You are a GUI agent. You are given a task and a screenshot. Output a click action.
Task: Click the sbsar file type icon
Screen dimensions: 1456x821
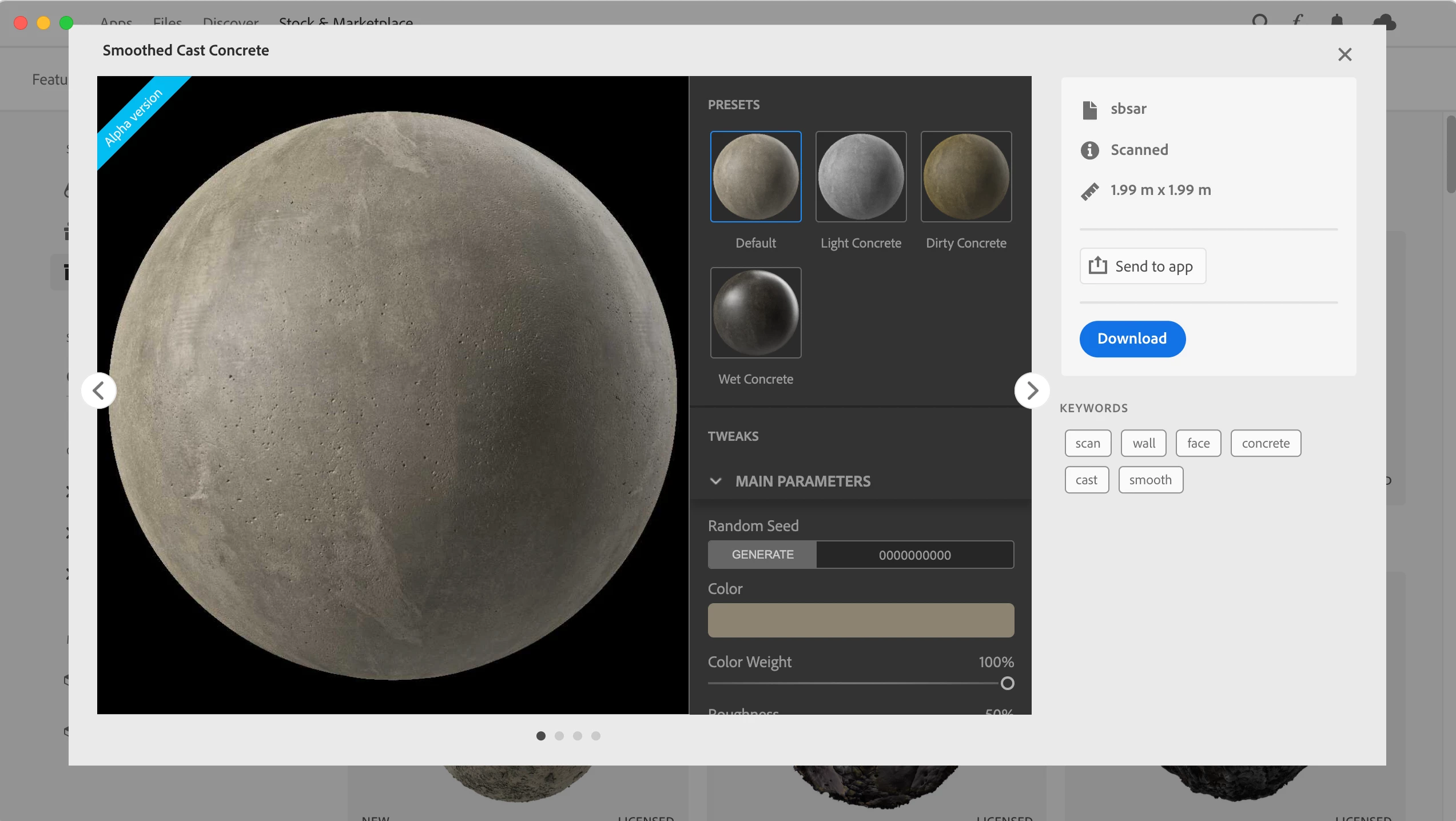coord(1089,109)
